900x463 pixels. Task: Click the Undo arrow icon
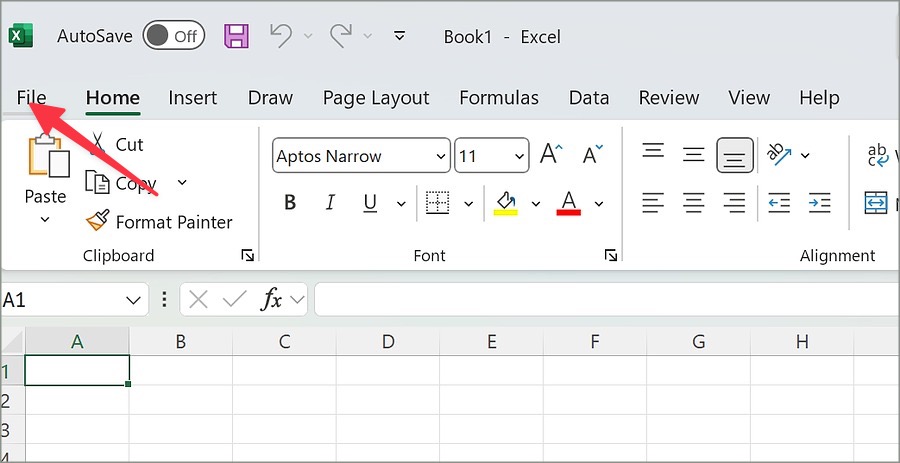[x=281, y=37]
